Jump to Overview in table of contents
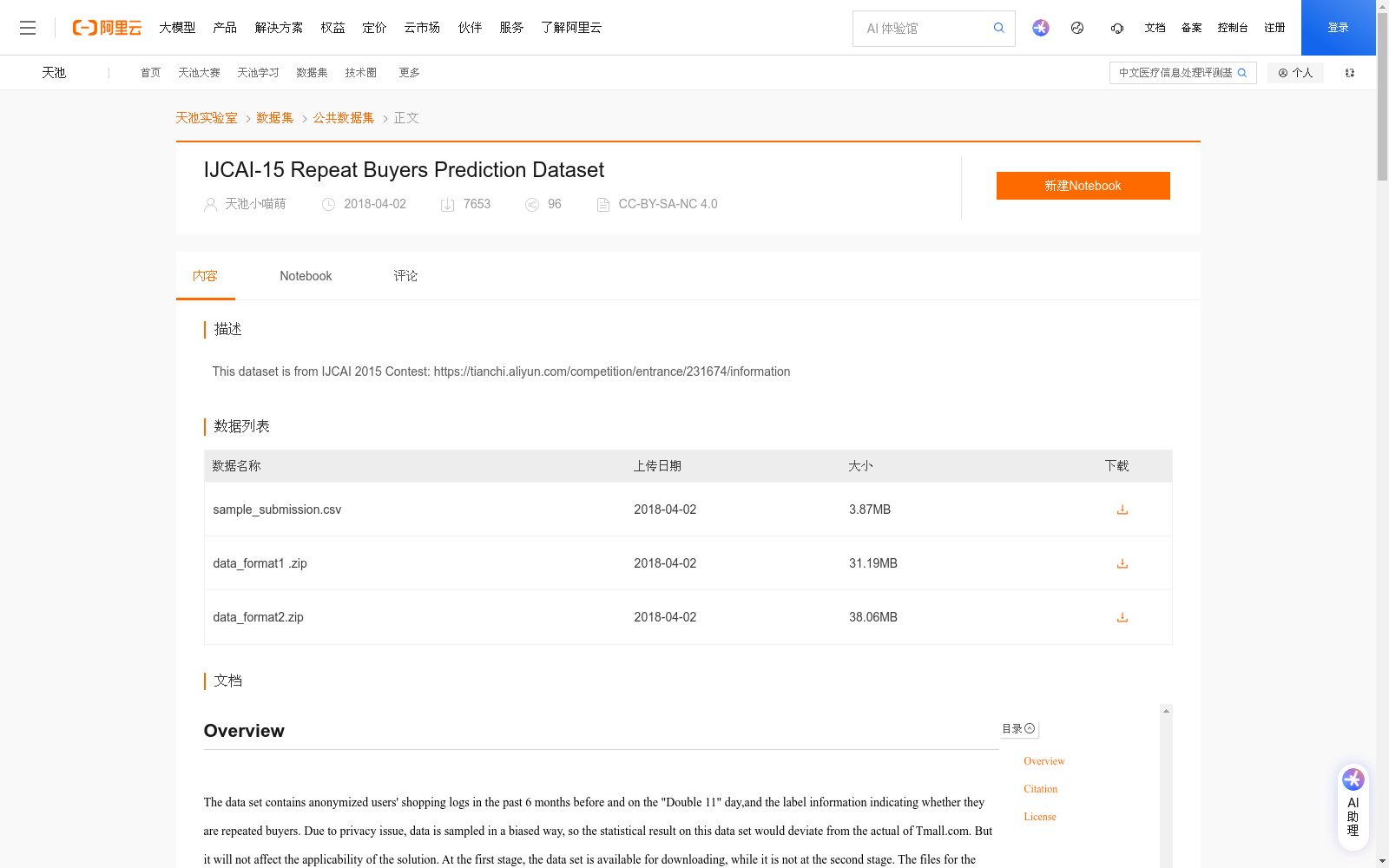Screen dimensions: 1389x868 tap(1043, 761)
